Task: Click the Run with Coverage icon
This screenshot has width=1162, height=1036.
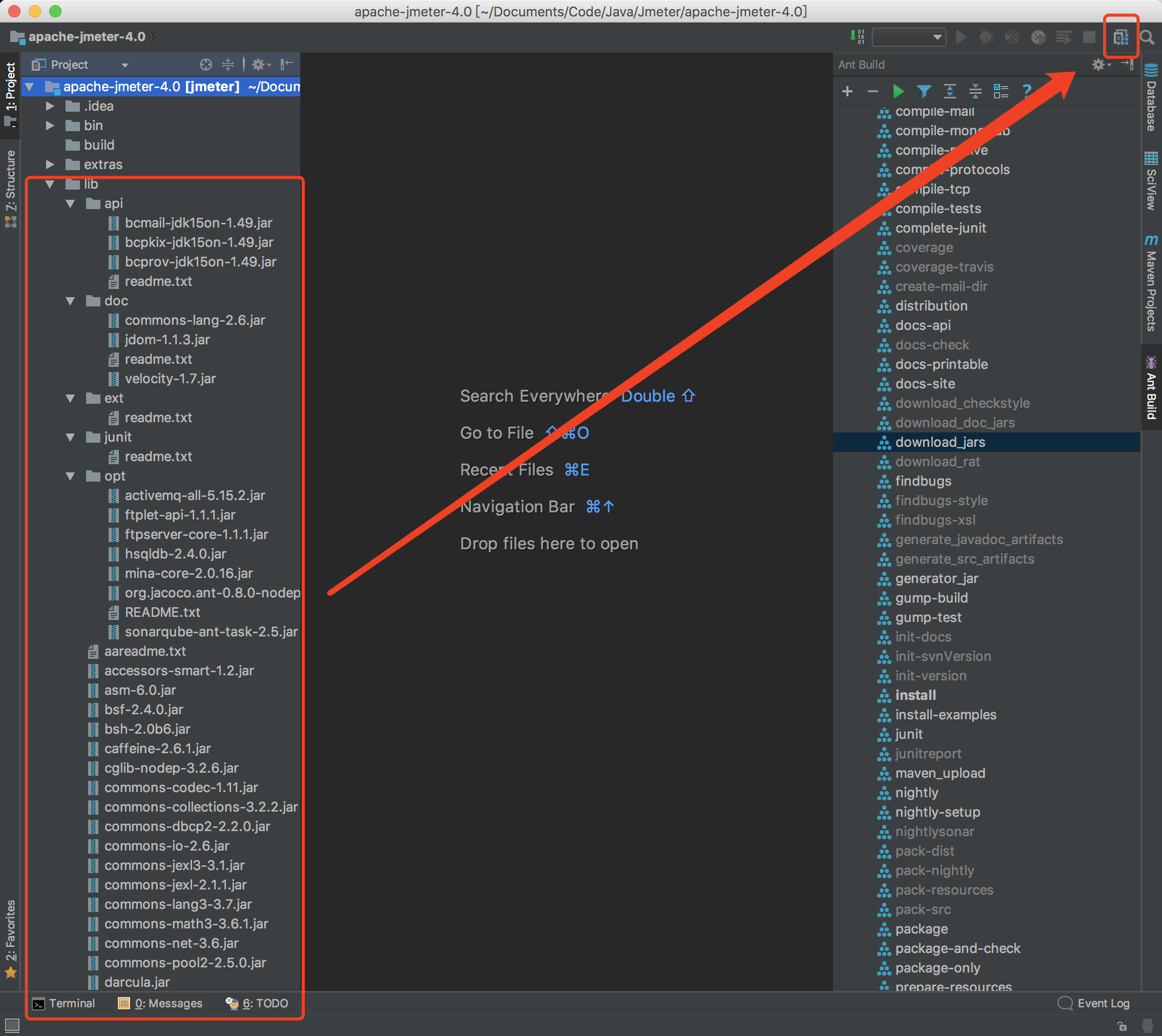Action: [1012, 37]
